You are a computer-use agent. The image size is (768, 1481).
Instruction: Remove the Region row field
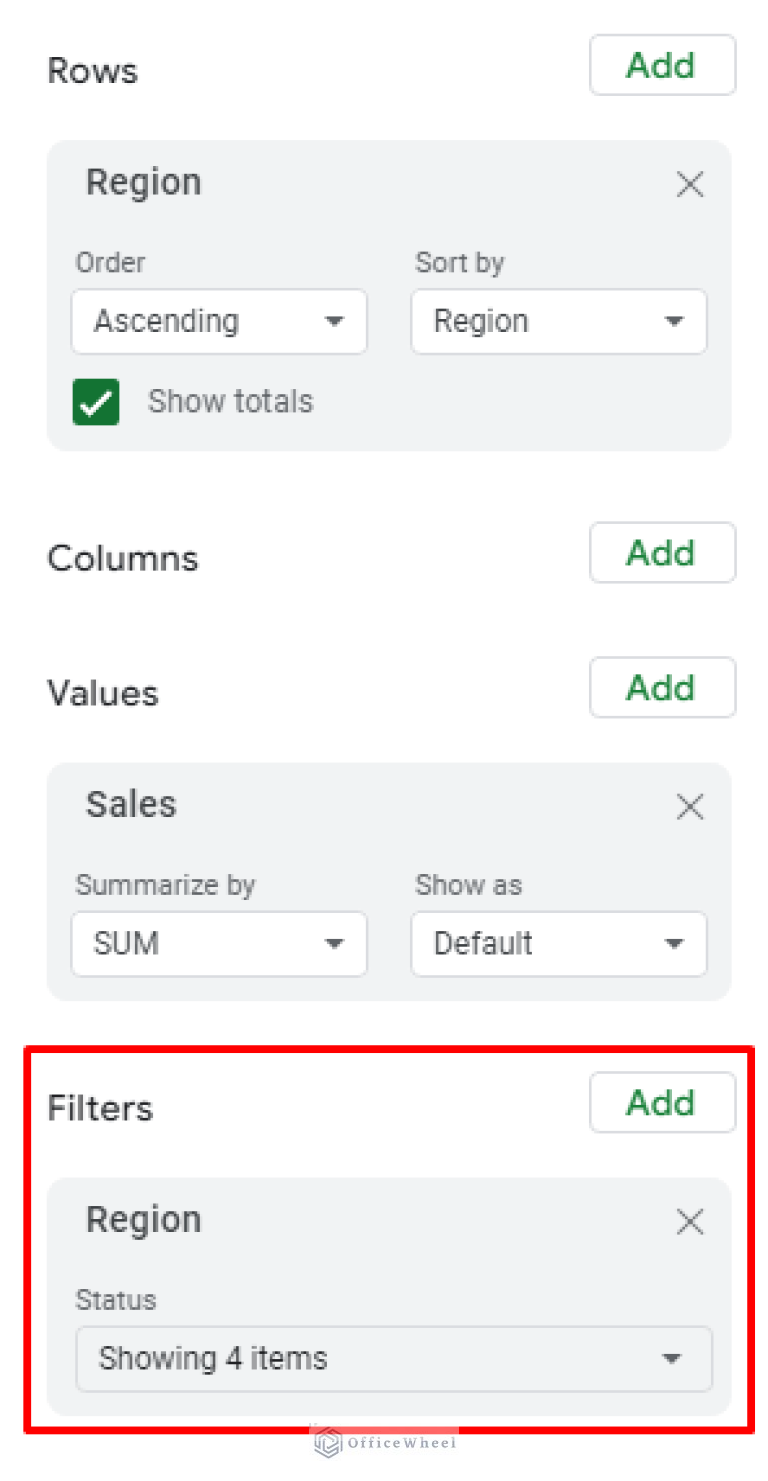pyautogui.click(x=689, y=184)
